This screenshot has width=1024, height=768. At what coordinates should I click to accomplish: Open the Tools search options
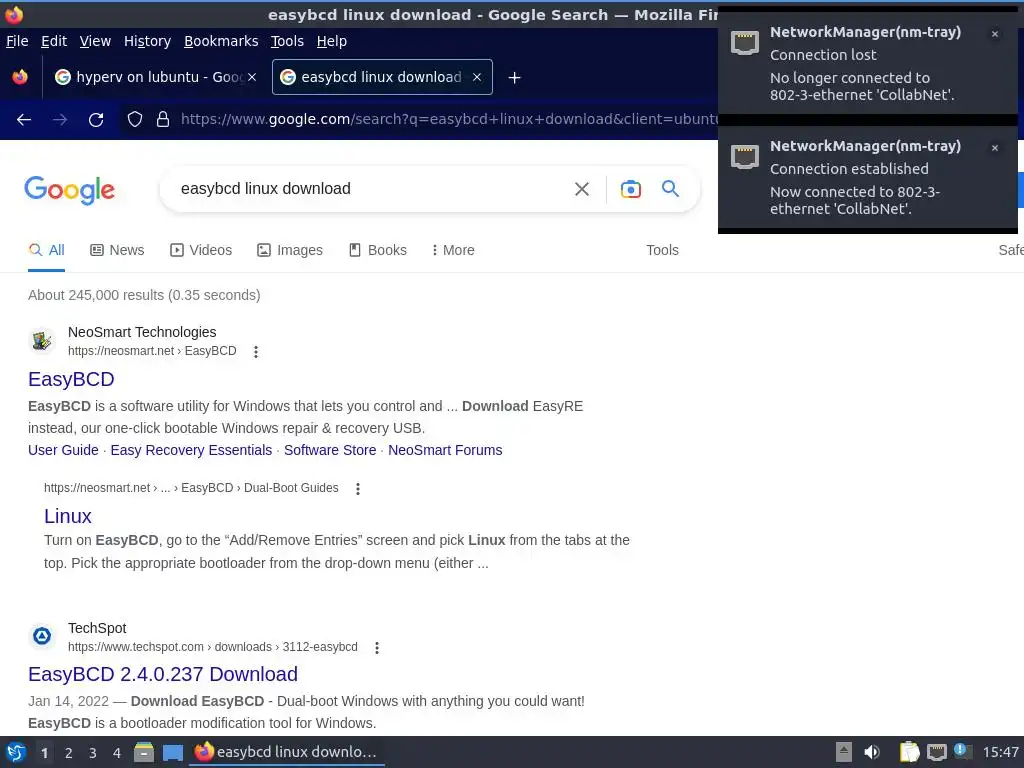[x=662, y=250]
